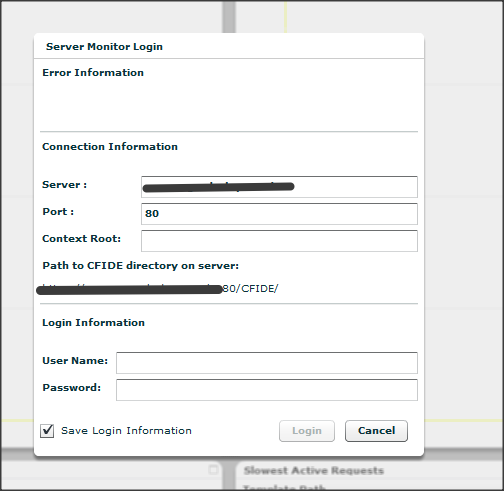
Task: Click the Template Path column header
Action: tap(284, 488)
